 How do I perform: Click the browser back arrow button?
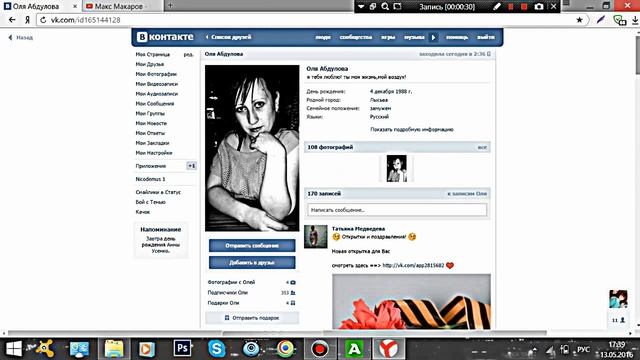[12, 20]
